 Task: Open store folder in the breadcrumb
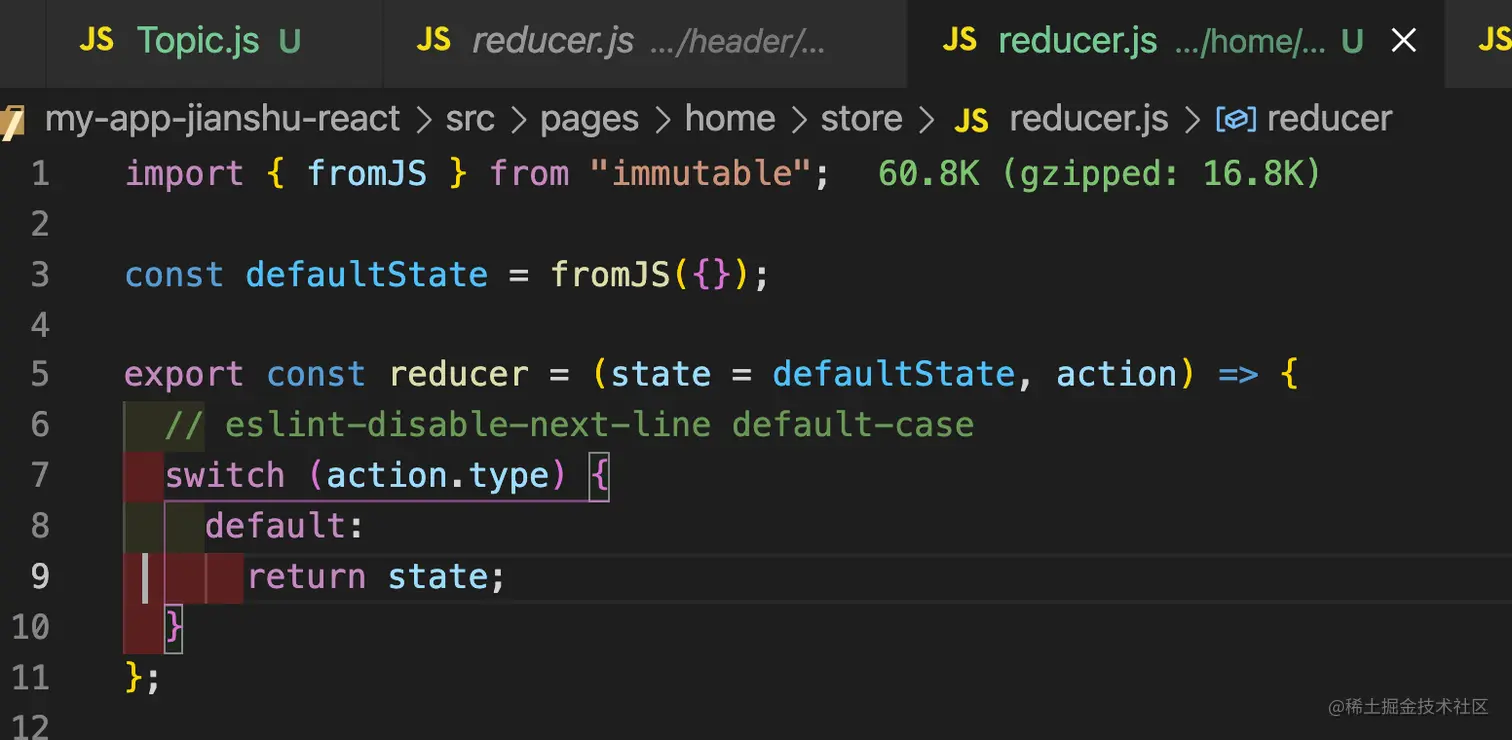click(x=862, y=119)
